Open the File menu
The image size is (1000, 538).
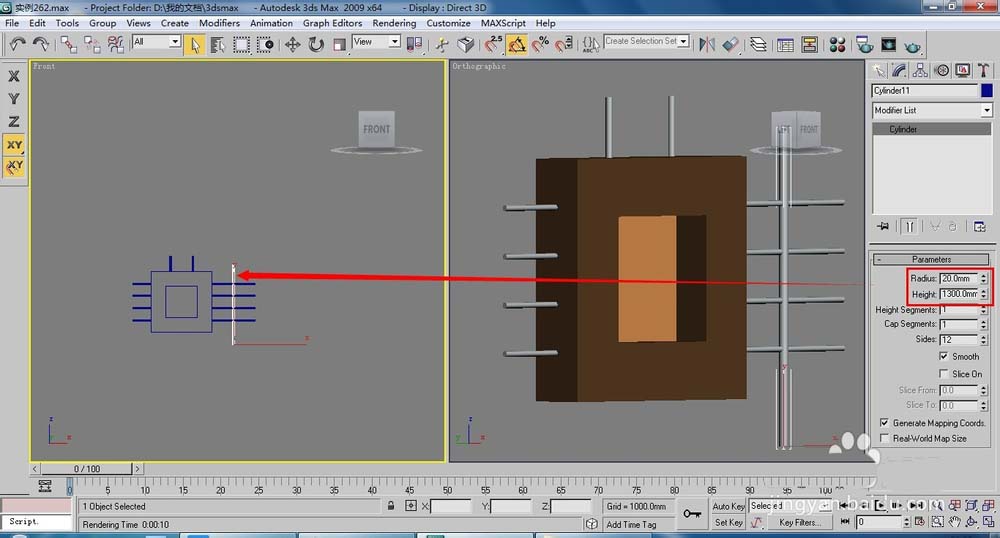point(12,23)
